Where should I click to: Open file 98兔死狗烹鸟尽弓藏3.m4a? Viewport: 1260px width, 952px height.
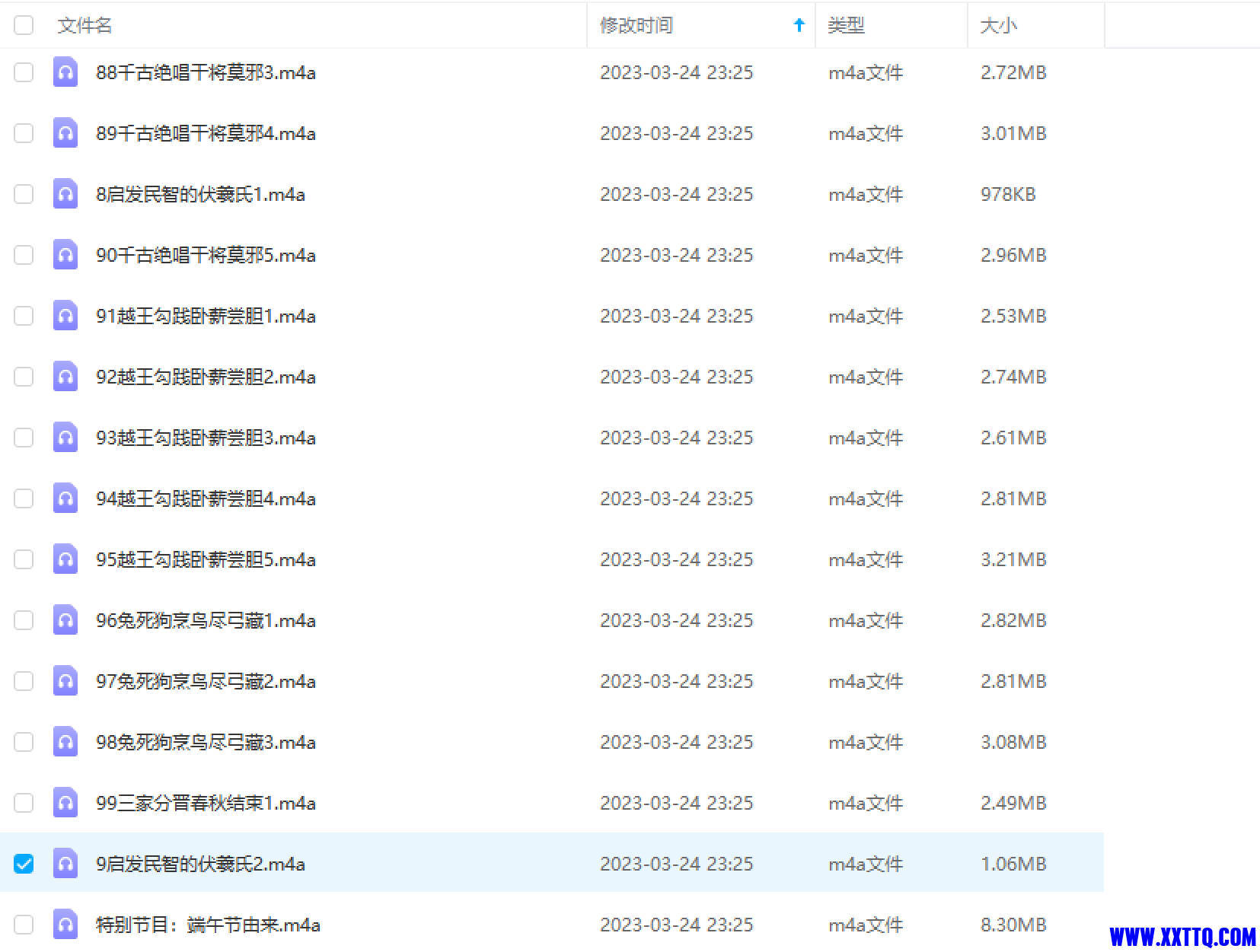[206, 742]
